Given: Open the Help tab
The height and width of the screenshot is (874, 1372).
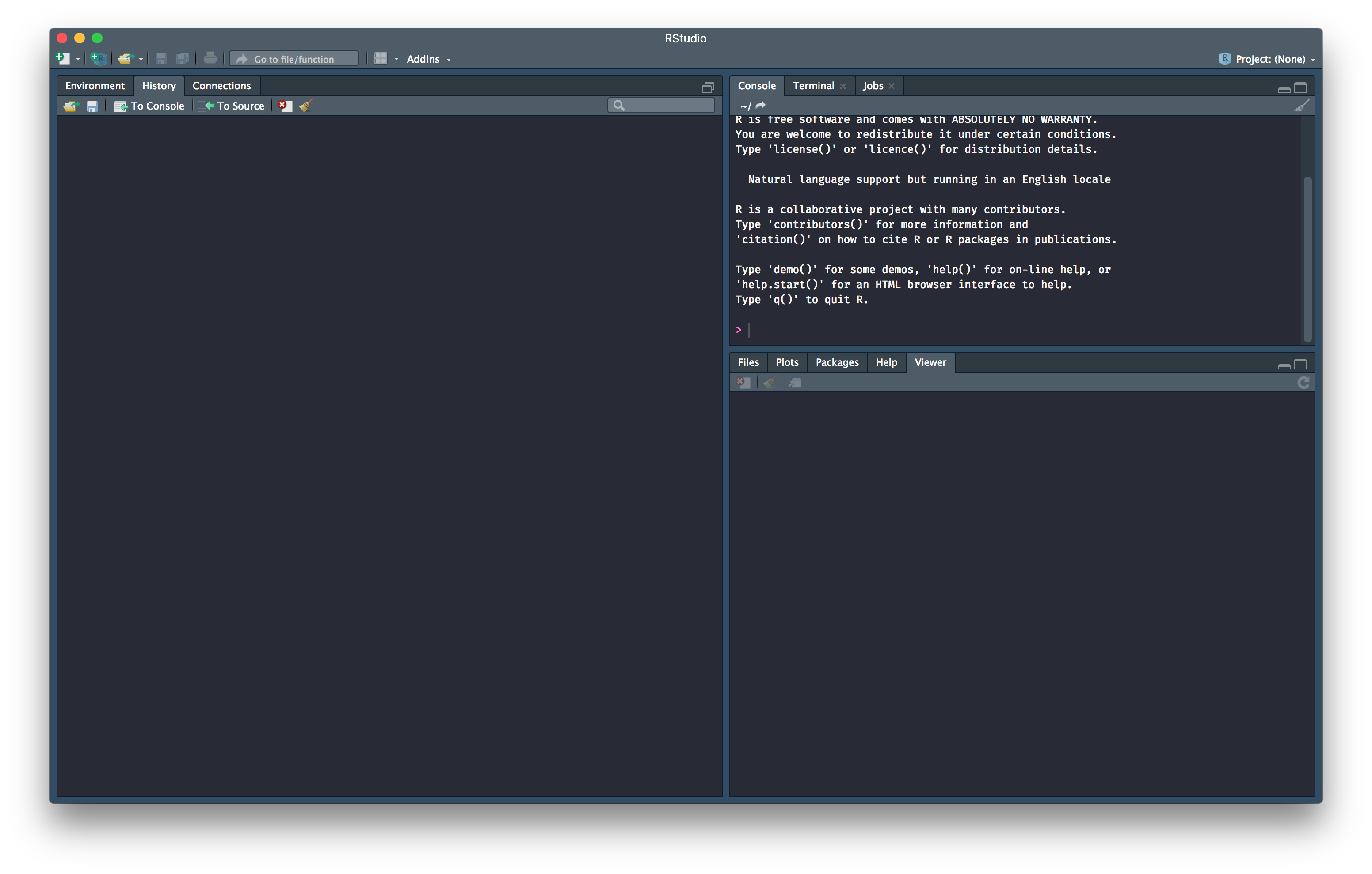Looking at the screenshot, I should tap(886, 362).
